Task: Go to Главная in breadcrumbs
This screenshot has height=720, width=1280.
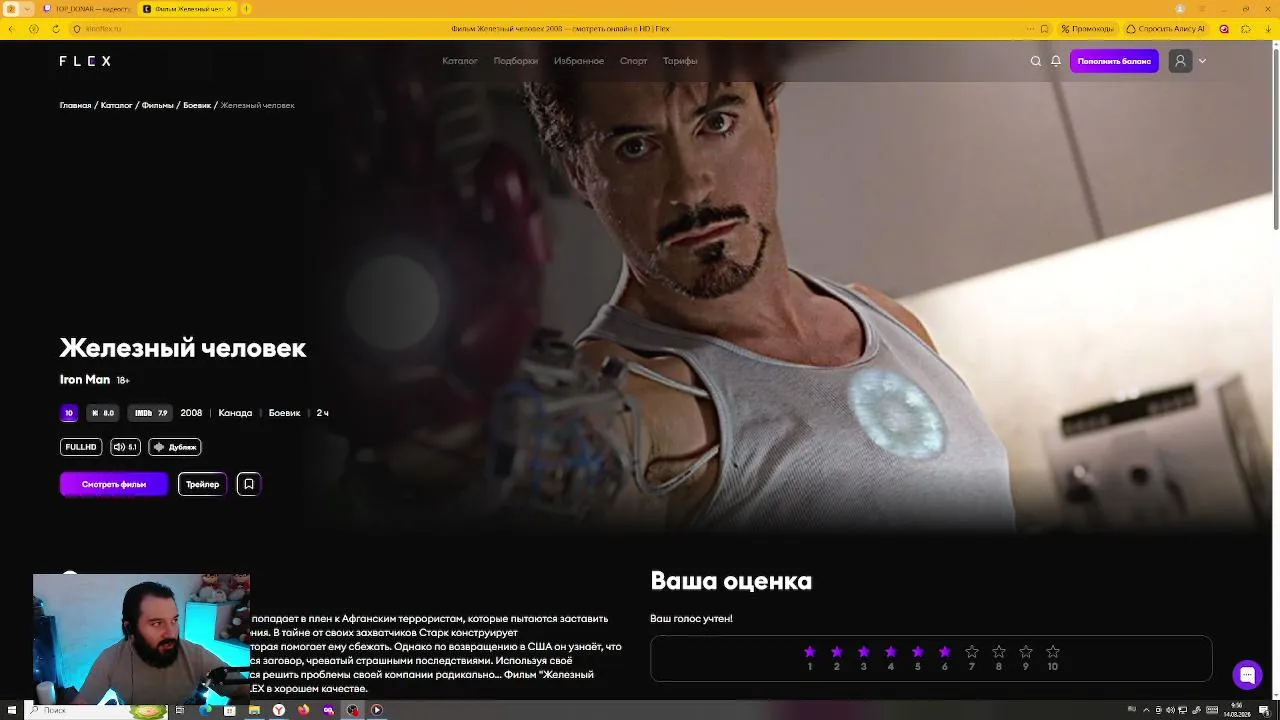Action: (75, 105)
